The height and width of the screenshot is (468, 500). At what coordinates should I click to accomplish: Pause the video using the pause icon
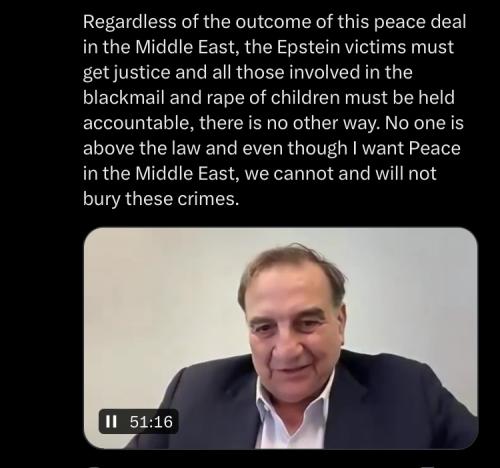[111, 422]
